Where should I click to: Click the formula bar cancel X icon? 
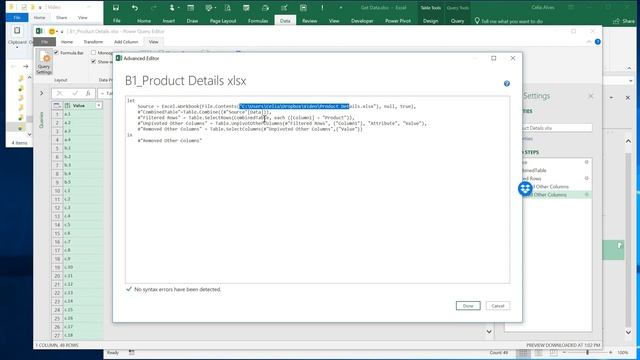(x=60, y=93)
